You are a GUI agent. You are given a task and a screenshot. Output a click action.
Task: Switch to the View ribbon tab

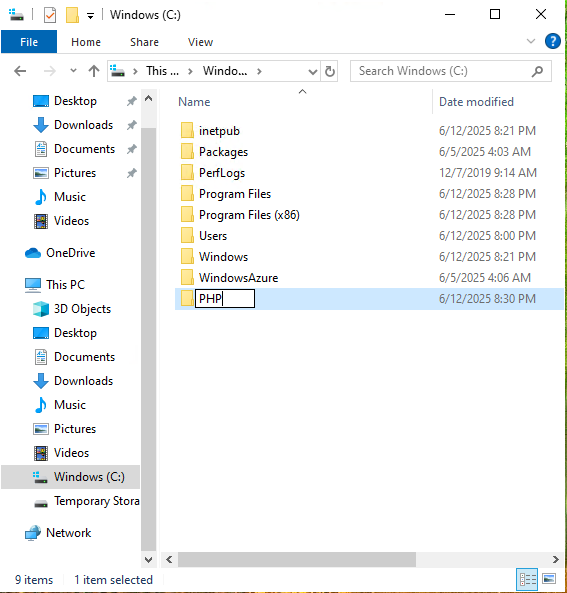coord(200,42)
